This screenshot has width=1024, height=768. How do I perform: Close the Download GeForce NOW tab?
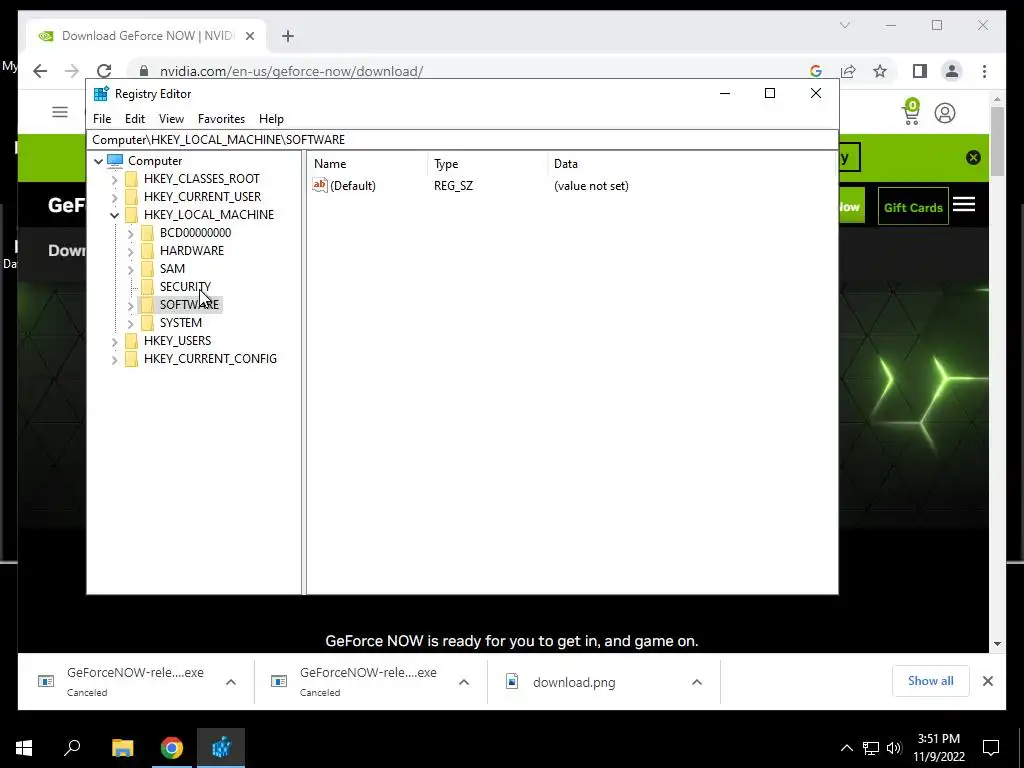pos(249,36)
